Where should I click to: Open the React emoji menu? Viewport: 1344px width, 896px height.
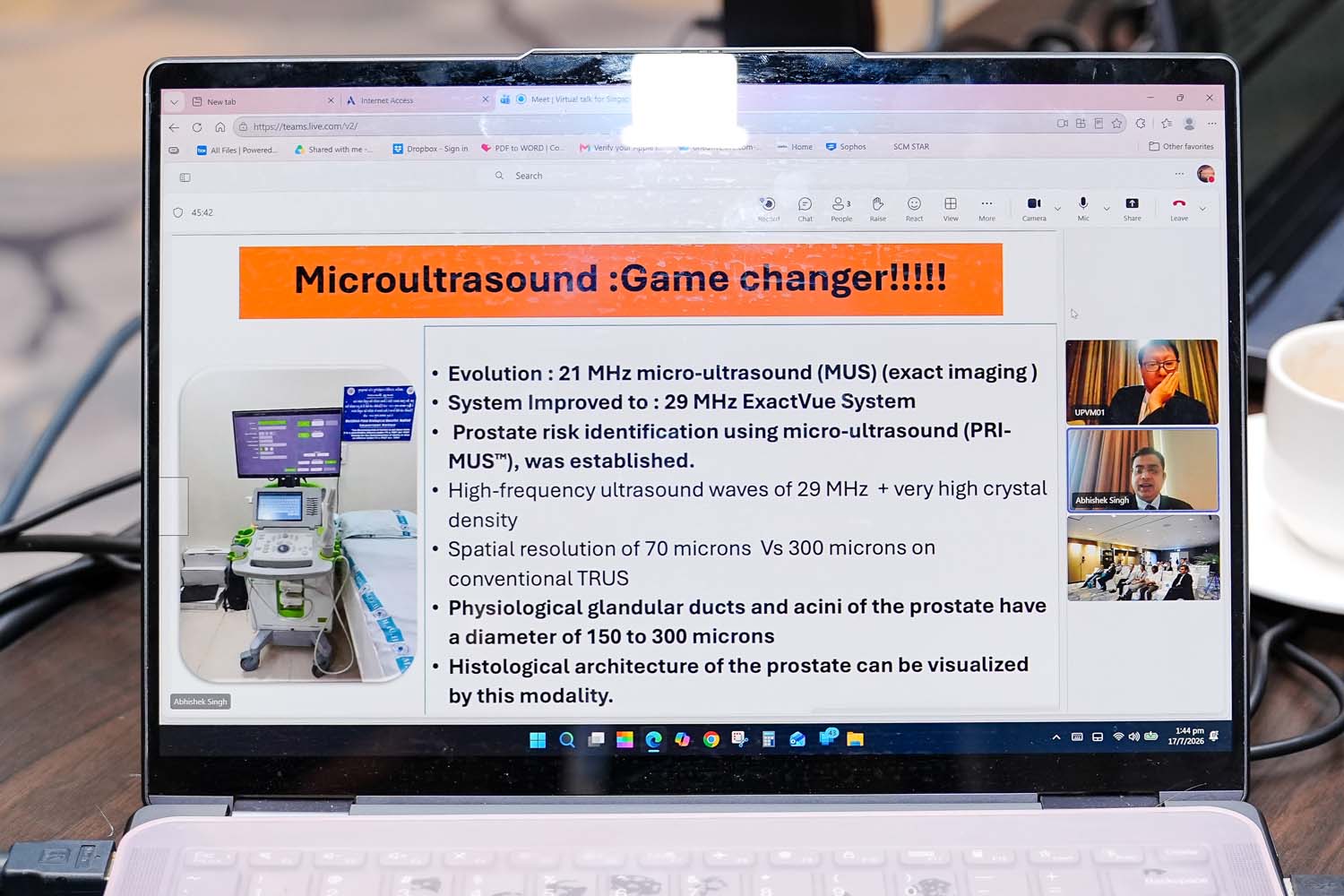(914, 209)
